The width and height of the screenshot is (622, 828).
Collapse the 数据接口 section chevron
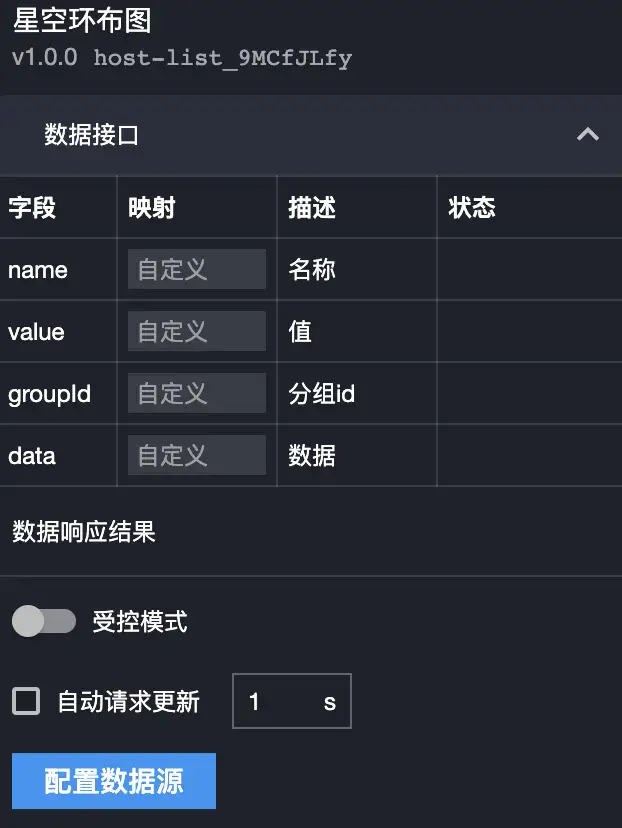pyautogui.click(x=588, y=135)
